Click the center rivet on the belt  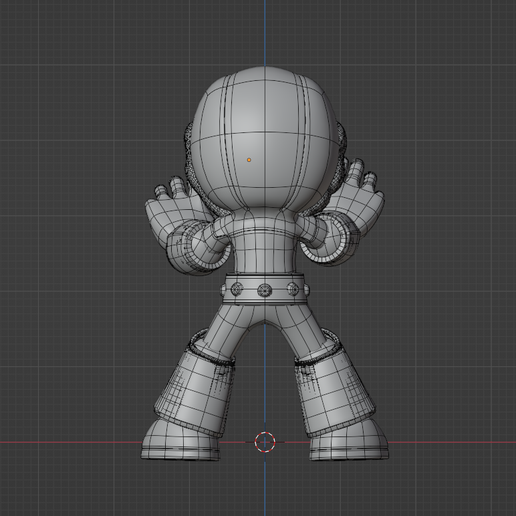pyautogui.click(x=265, y=290)
